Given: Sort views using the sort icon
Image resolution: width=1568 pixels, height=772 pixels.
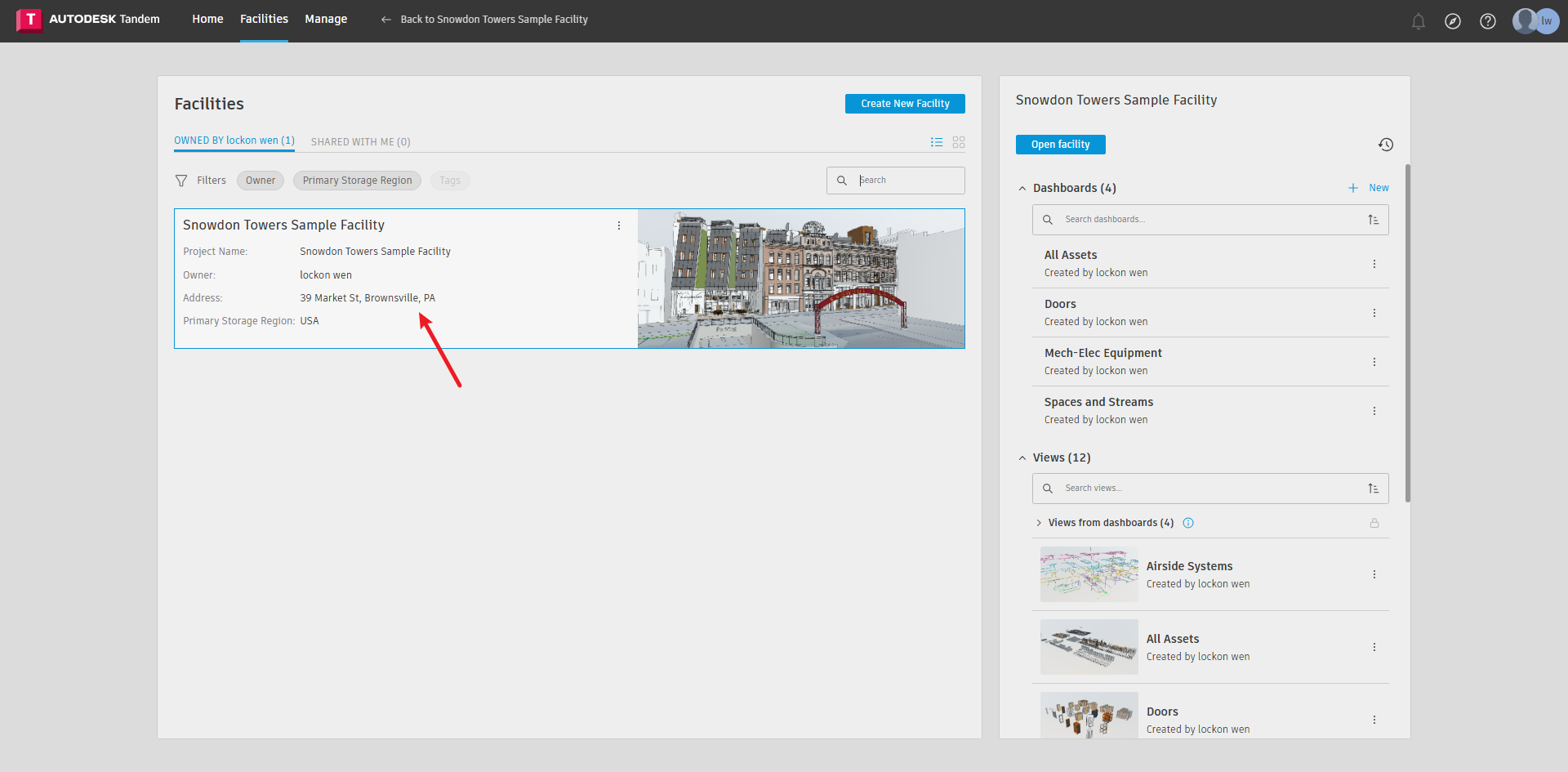Looking at the screenshot, I should click(x=1374, y=489).
